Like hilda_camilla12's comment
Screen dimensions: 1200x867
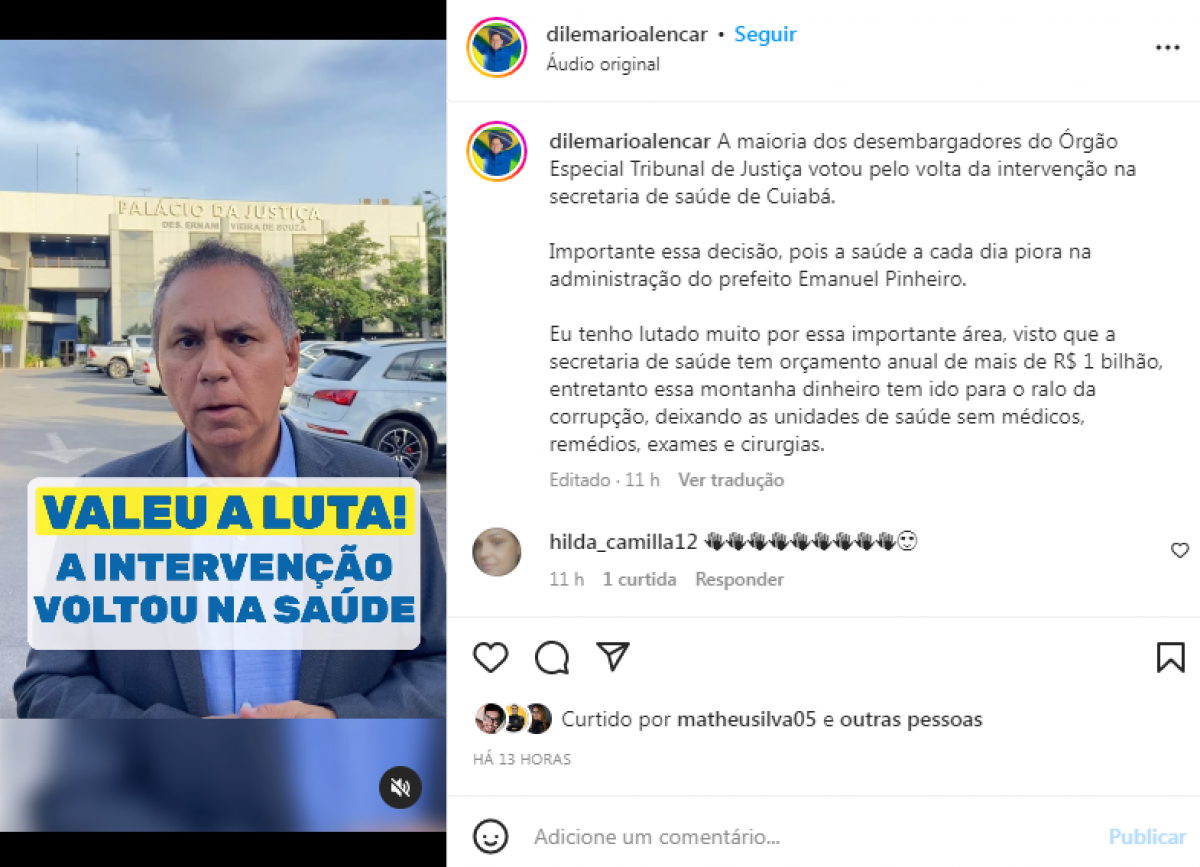1180,550
